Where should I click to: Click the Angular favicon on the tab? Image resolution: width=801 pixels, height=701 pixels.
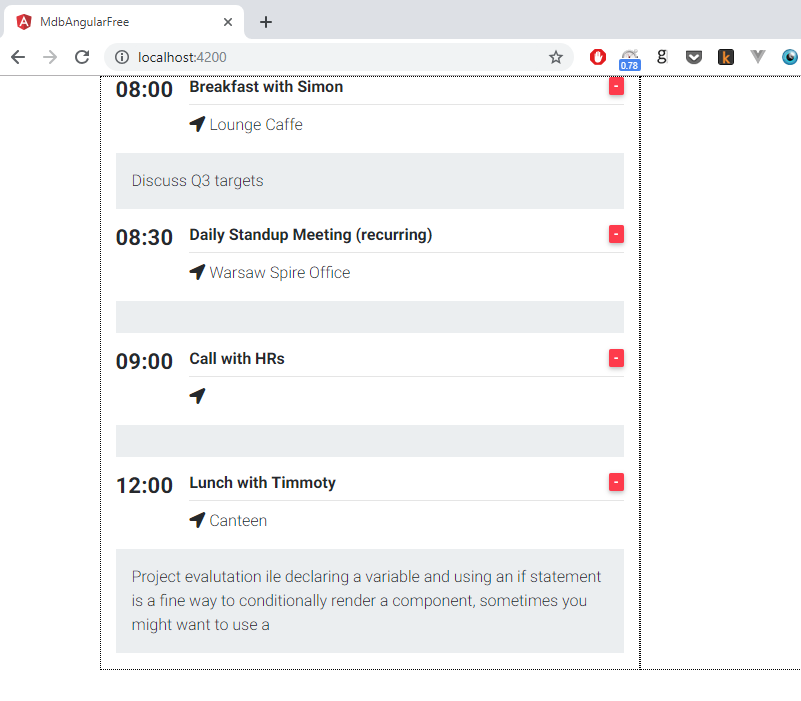(x=24, y=22)
